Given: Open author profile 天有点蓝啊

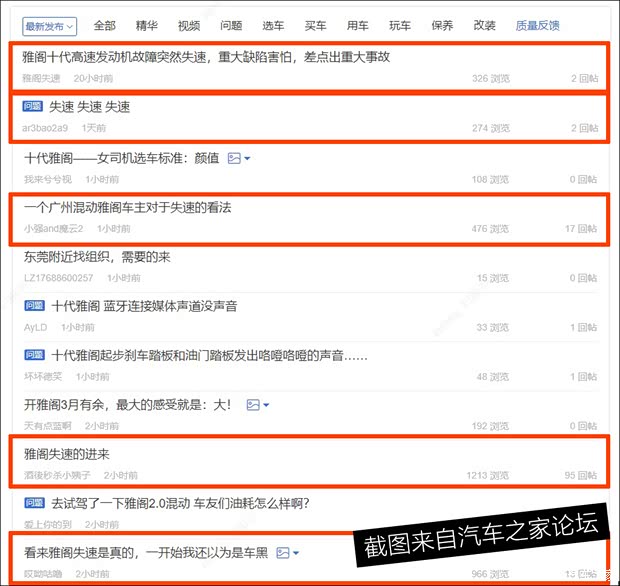Looking at the screenshot, I should click(47, 426).
